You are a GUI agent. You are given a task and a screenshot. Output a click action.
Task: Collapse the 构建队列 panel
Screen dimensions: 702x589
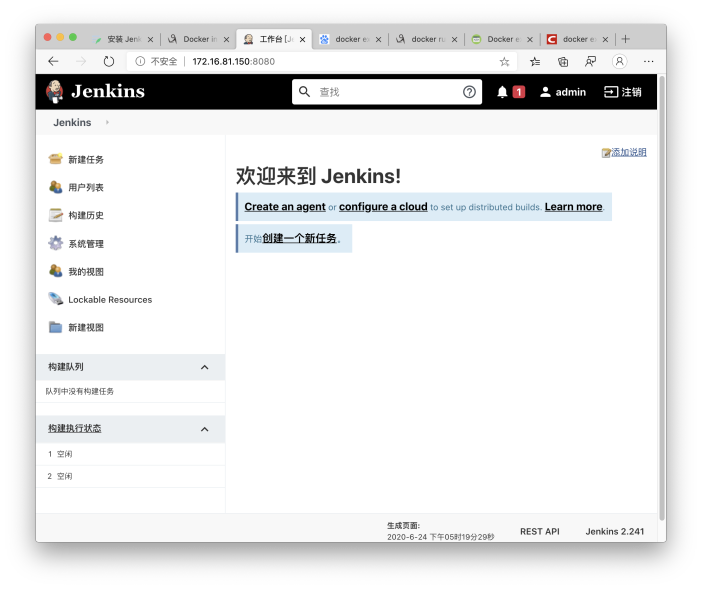click(x=205, y=367)
